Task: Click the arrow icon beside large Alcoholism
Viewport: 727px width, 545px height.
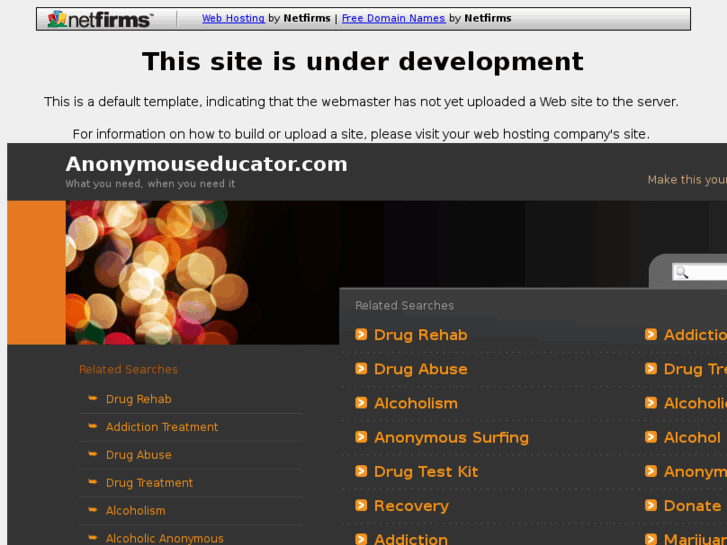Action: click(x=361, y=403)
